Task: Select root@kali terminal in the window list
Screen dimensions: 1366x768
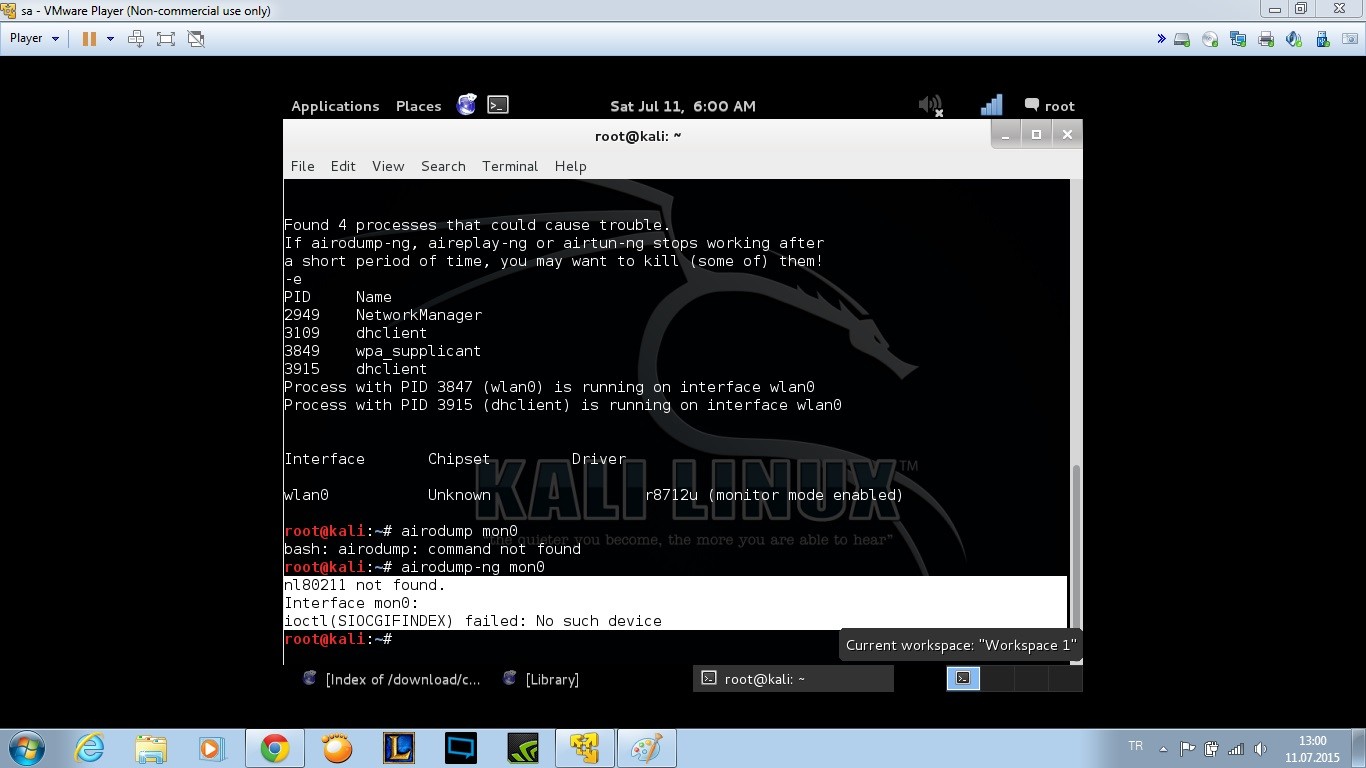Action: click(x=793, y=679)
